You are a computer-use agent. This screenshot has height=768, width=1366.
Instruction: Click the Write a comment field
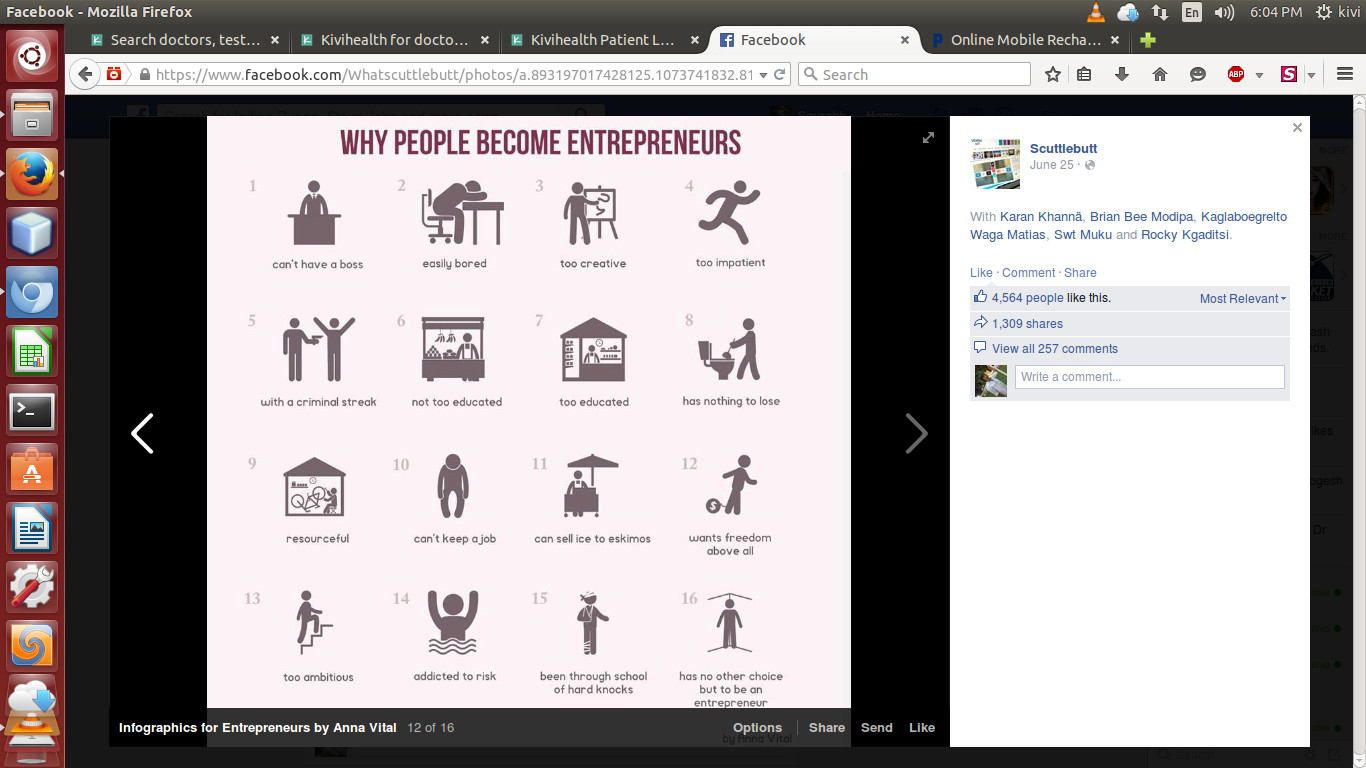tap(1150, 377)
